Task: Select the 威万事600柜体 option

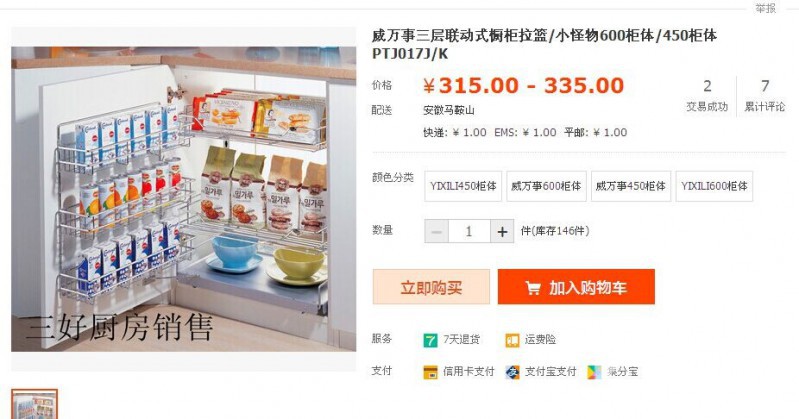Action: [546, 186]
